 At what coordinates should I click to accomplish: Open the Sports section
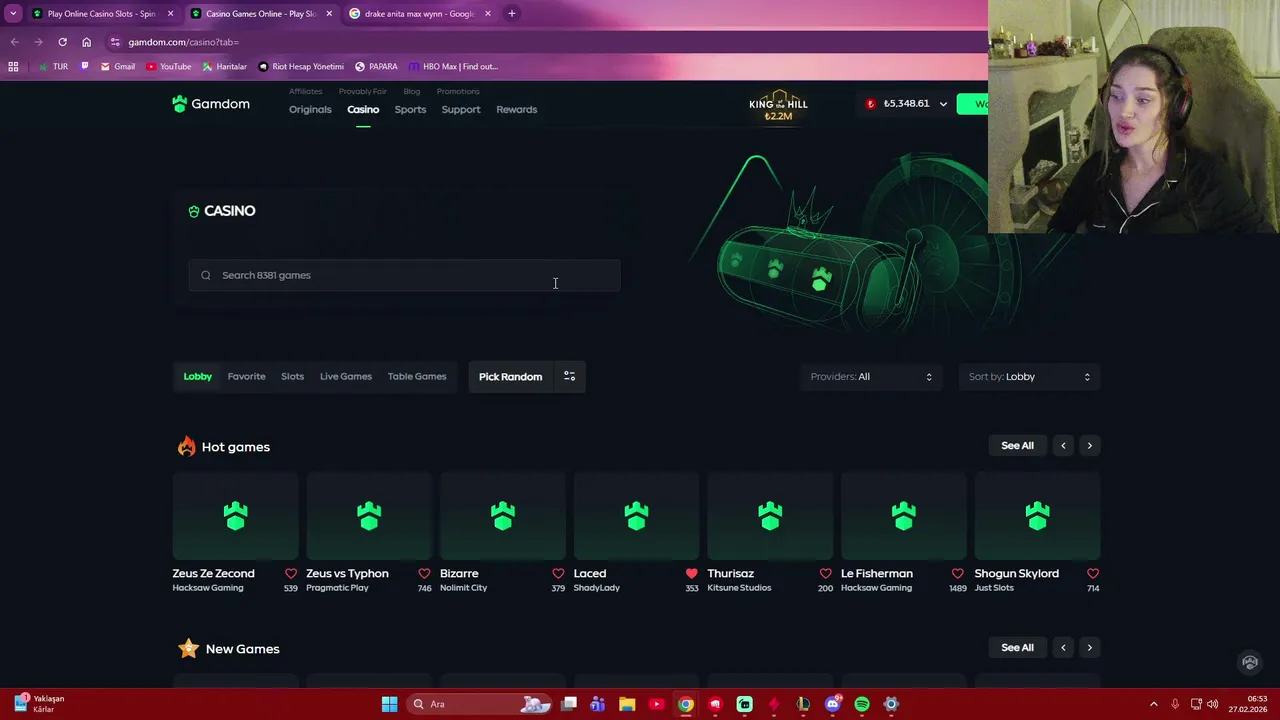410,110
